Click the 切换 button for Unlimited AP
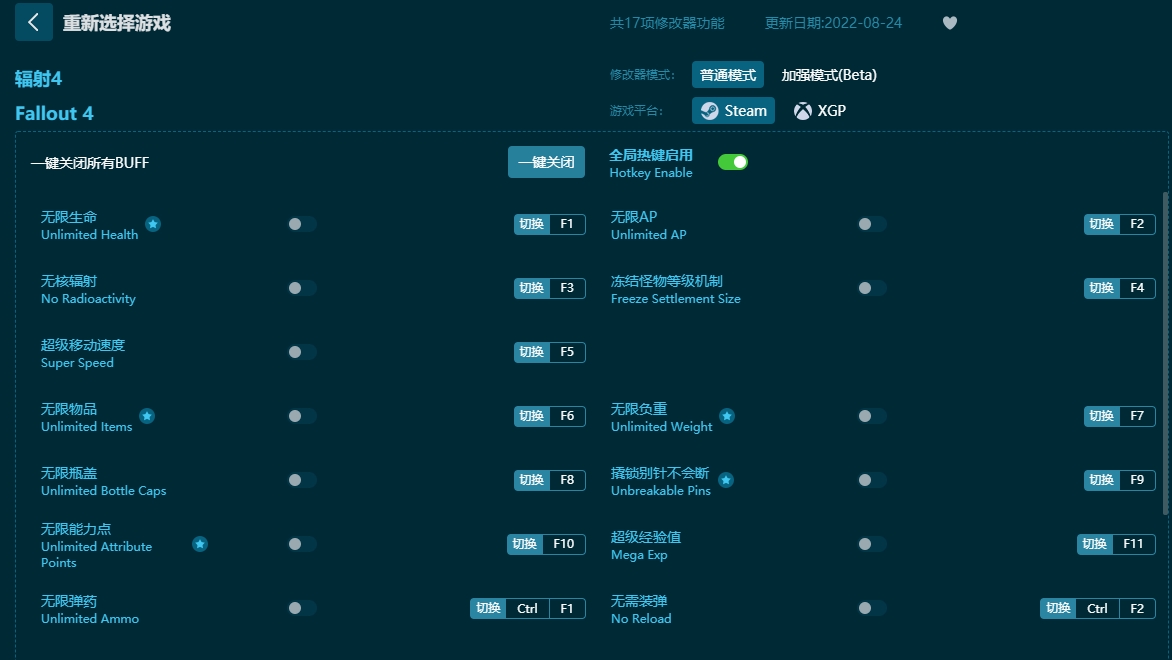The height and width of the screenshot is (660, 1172). click(x=1102, y=224)
